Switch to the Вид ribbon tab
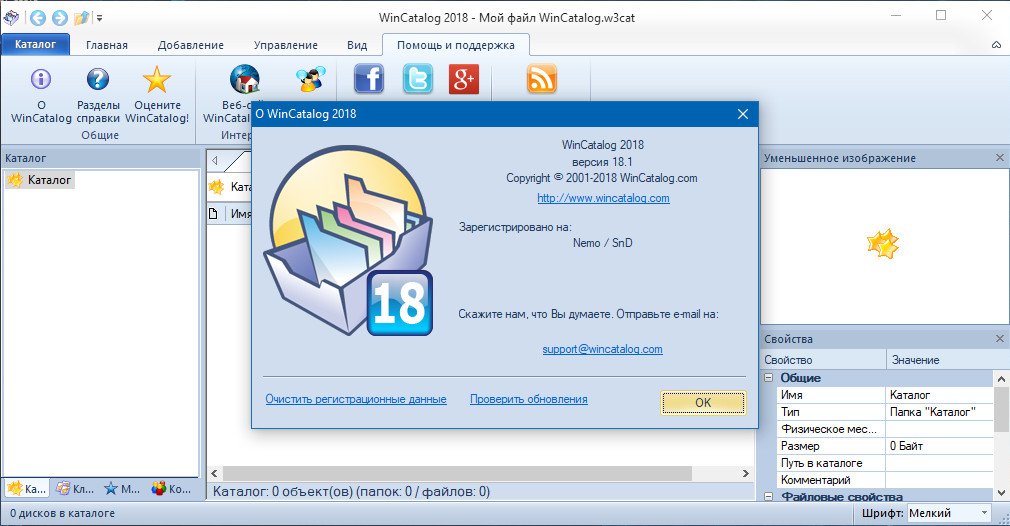This screenshot has width=1010, height=526. click(357, 45)
